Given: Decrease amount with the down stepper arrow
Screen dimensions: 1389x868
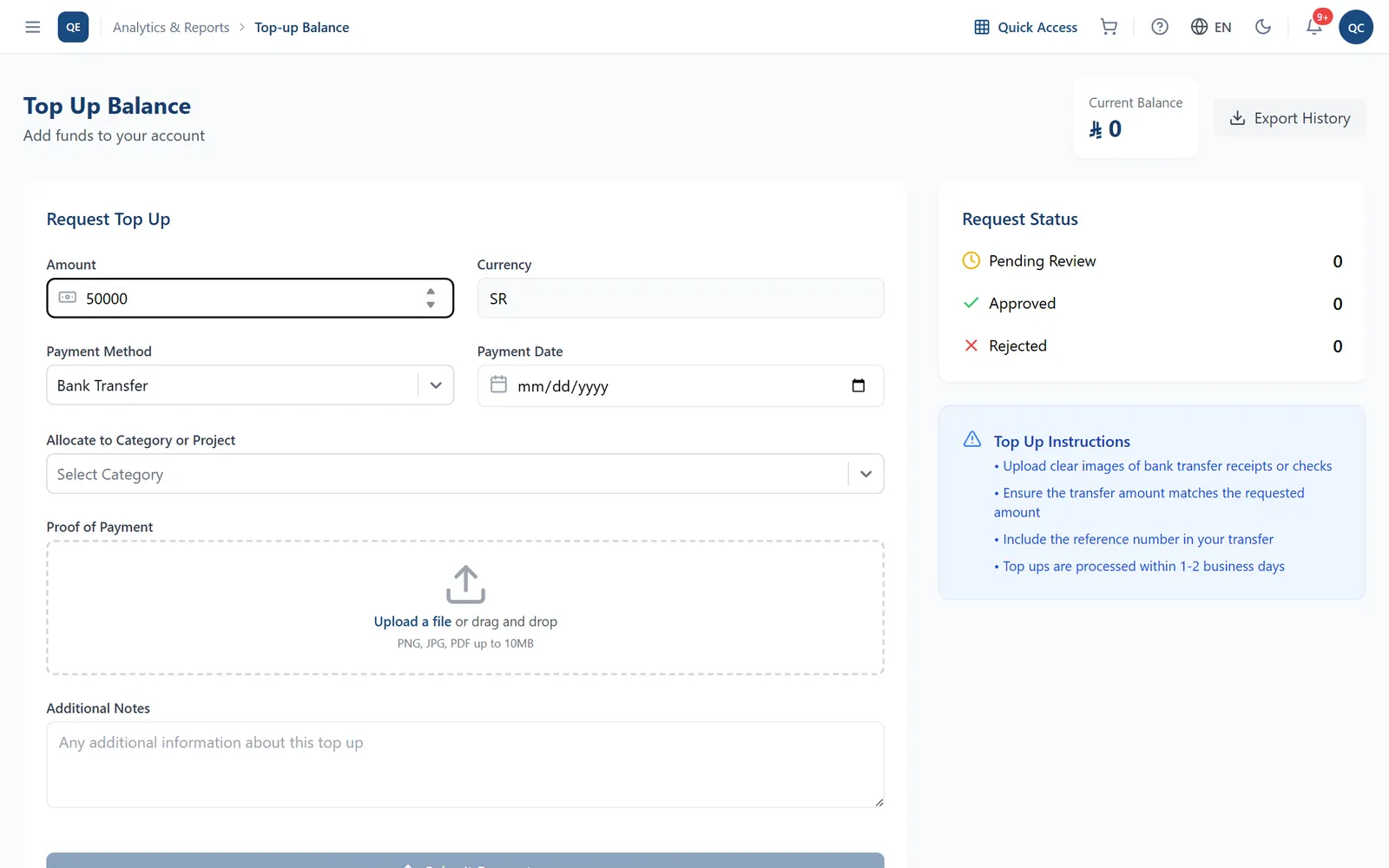Looking at the screenshot, I should tap(431, 305).
